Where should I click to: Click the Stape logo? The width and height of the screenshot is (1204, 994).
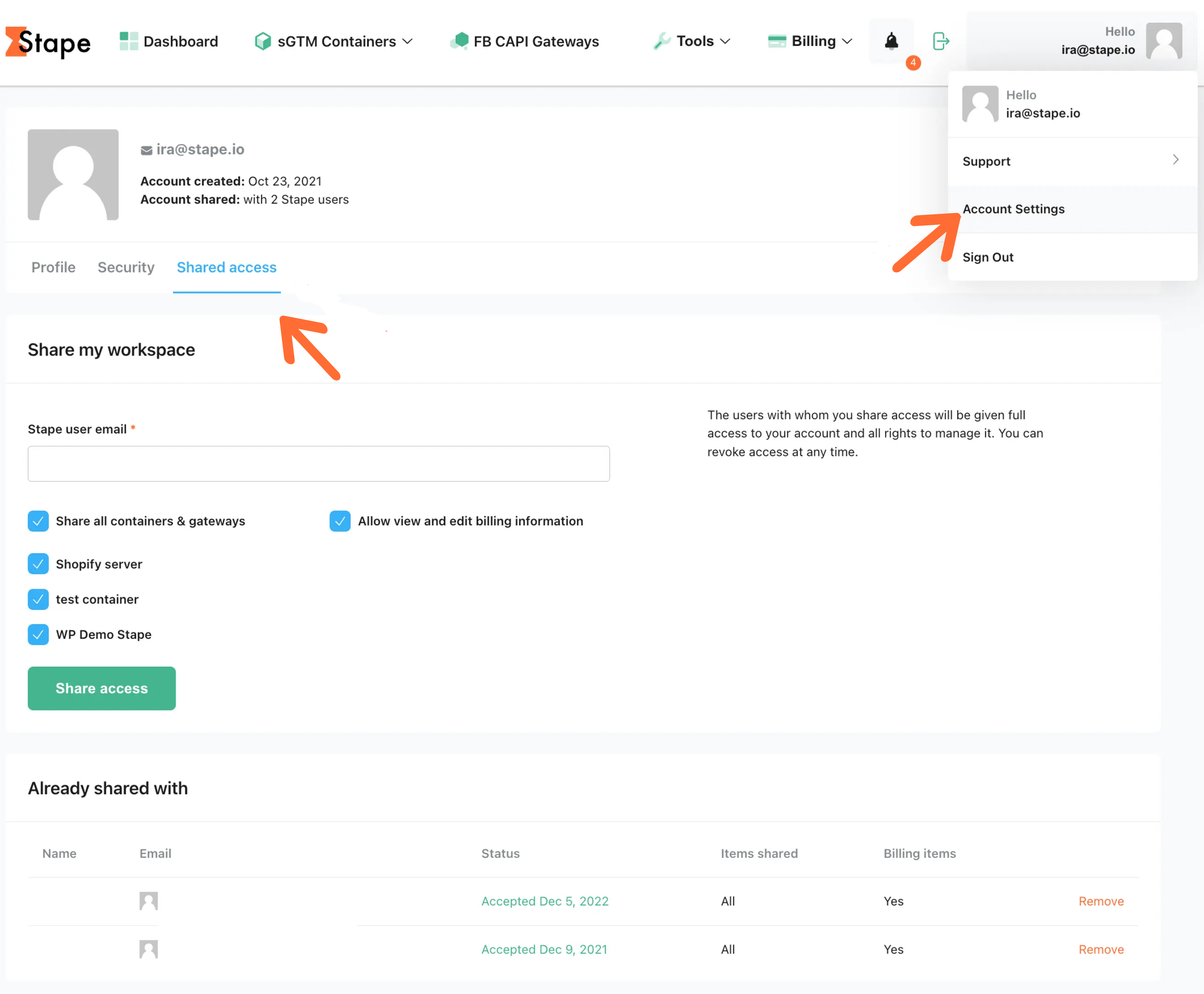click(48, 42)
